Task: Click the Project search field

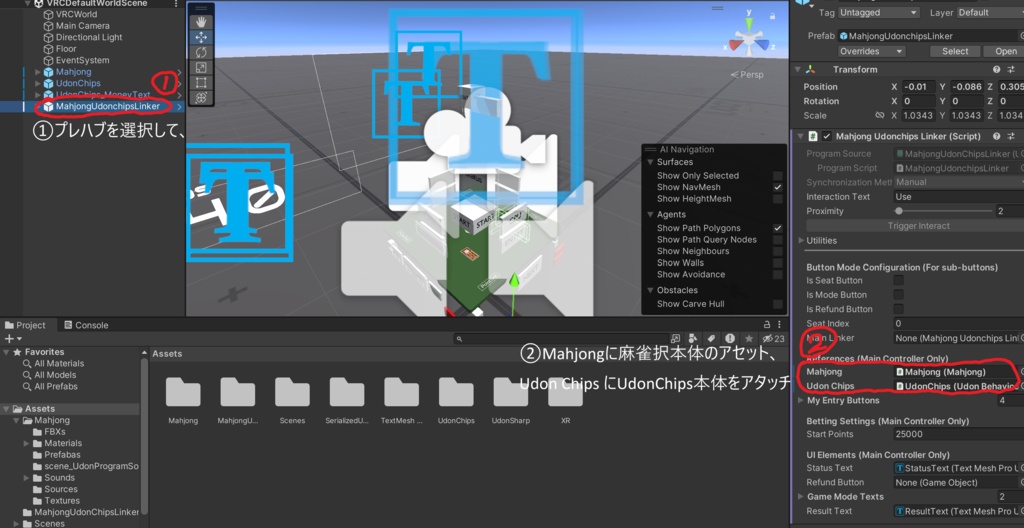Action: (560, 338)
